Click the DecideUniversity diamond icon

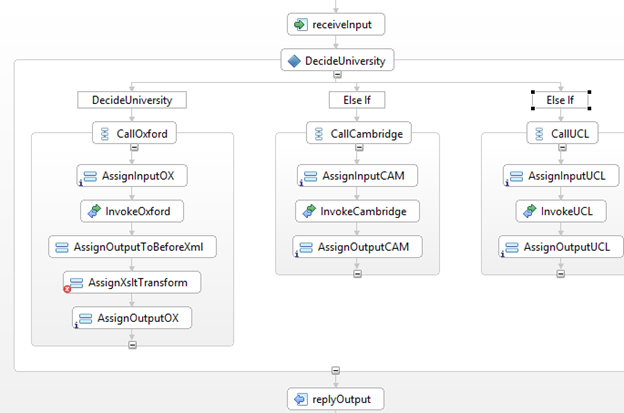293,61
